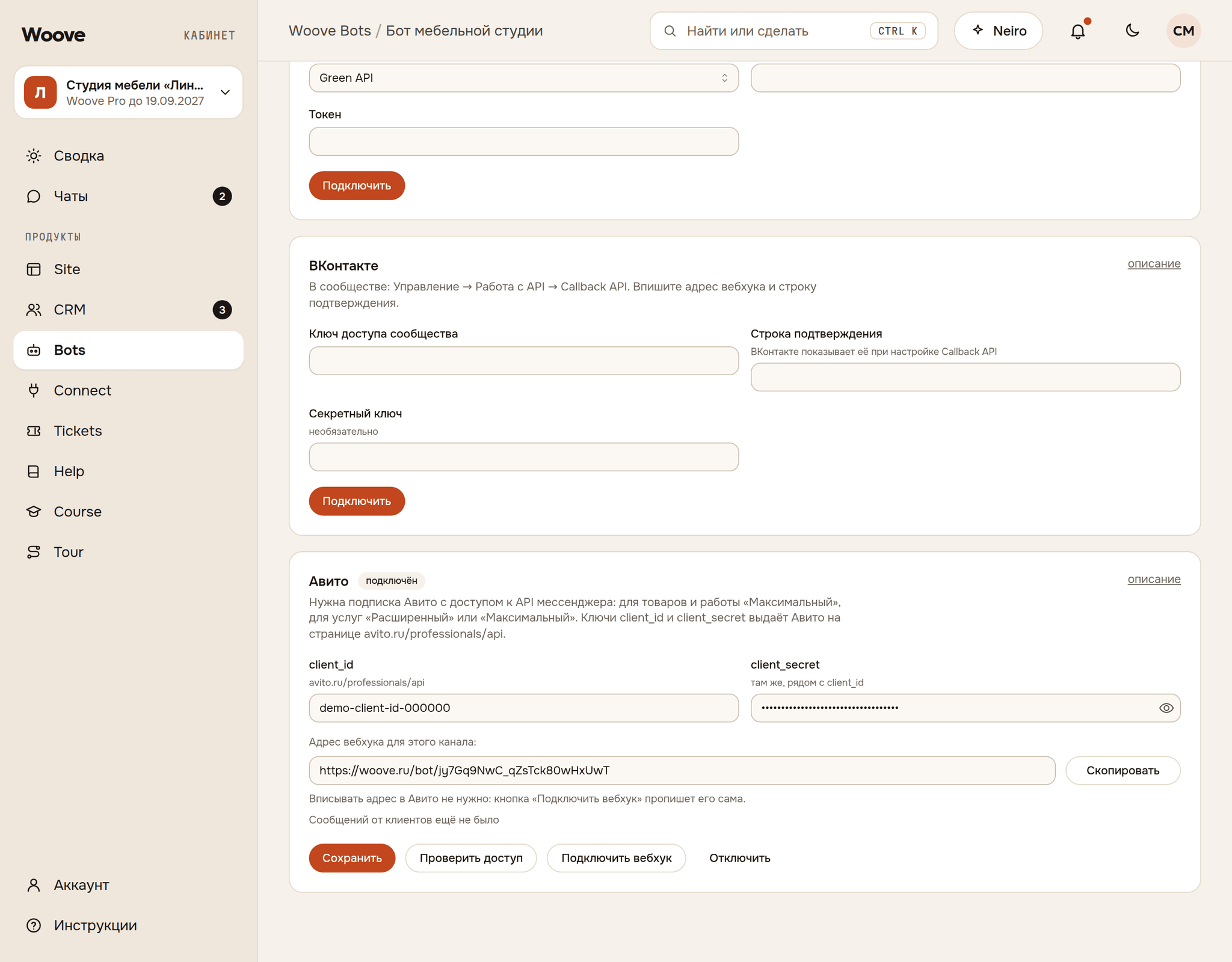
Task: Click the CRM people icon
Action: (x=34, y=309)
